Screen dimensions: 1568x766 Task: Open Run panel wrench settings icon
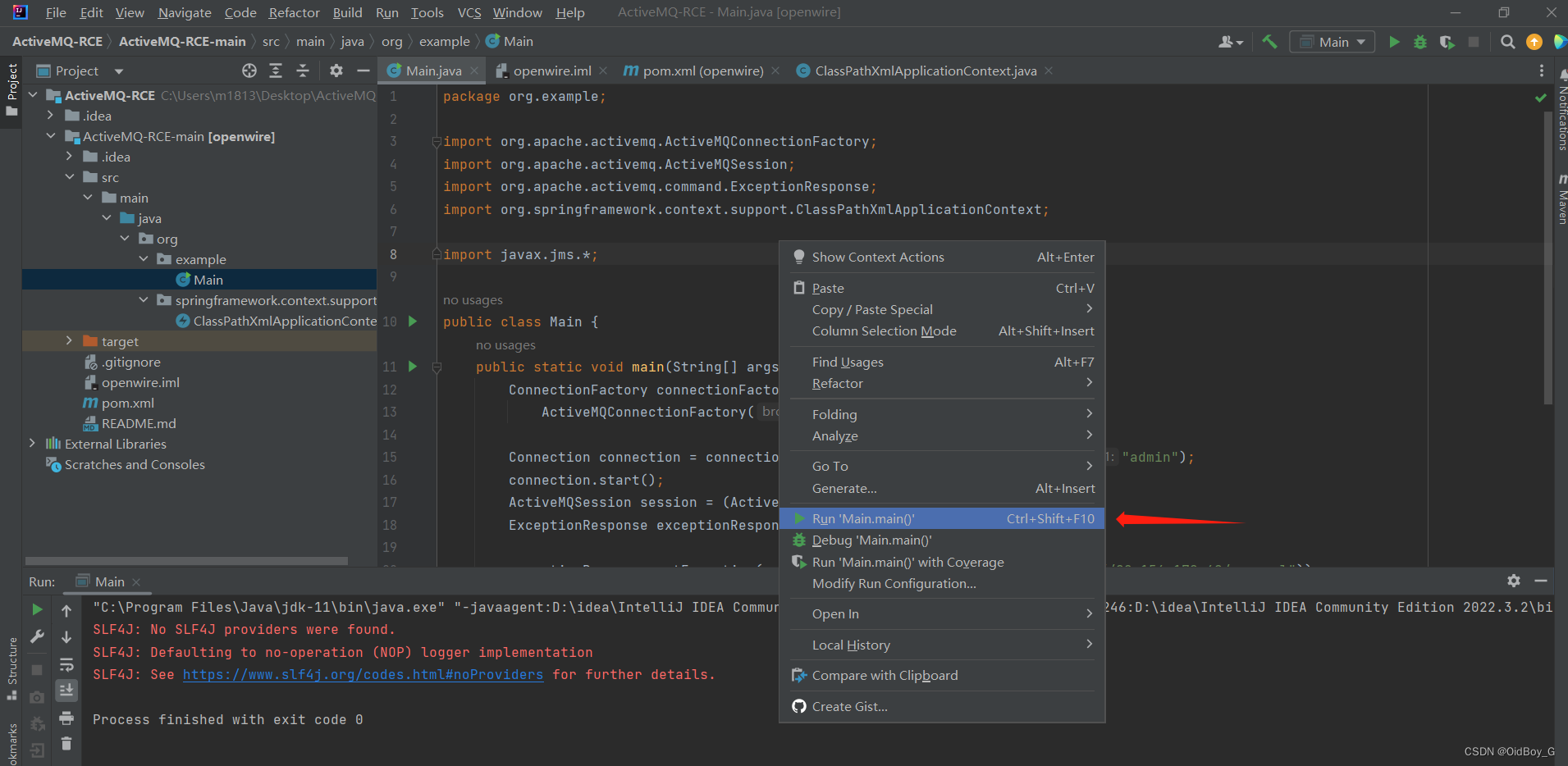pos(37,636)
